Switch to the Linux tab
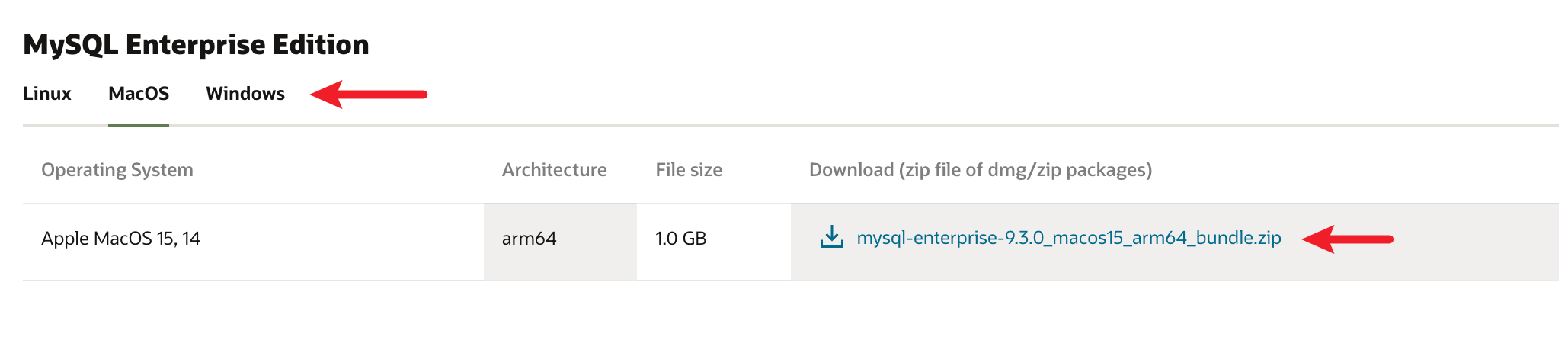The width and height of the screenshot is (1568, 340). coord(47,94)
